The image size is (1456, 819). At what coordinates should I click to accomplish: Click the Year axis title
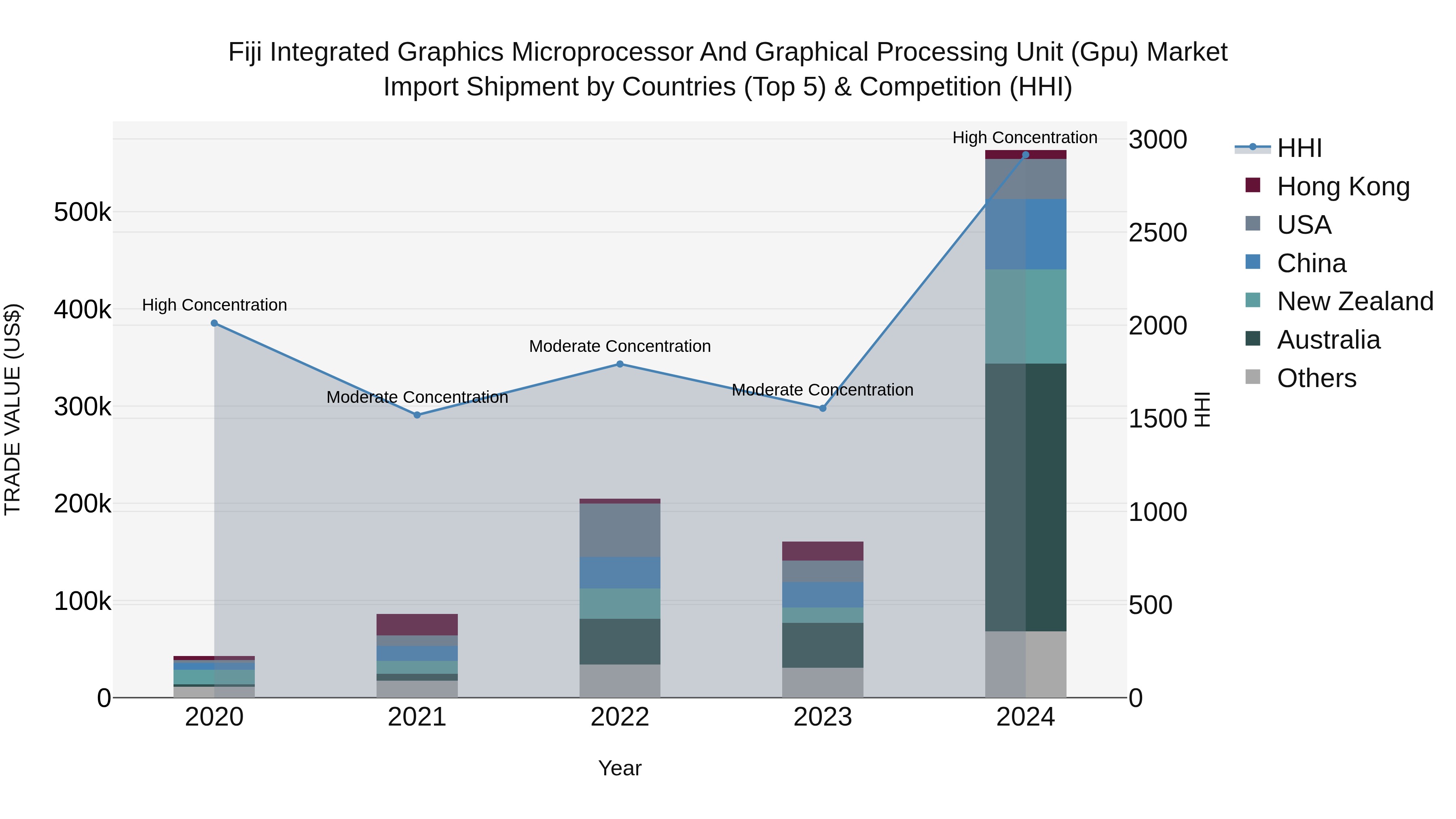click(x=620, y=768)
